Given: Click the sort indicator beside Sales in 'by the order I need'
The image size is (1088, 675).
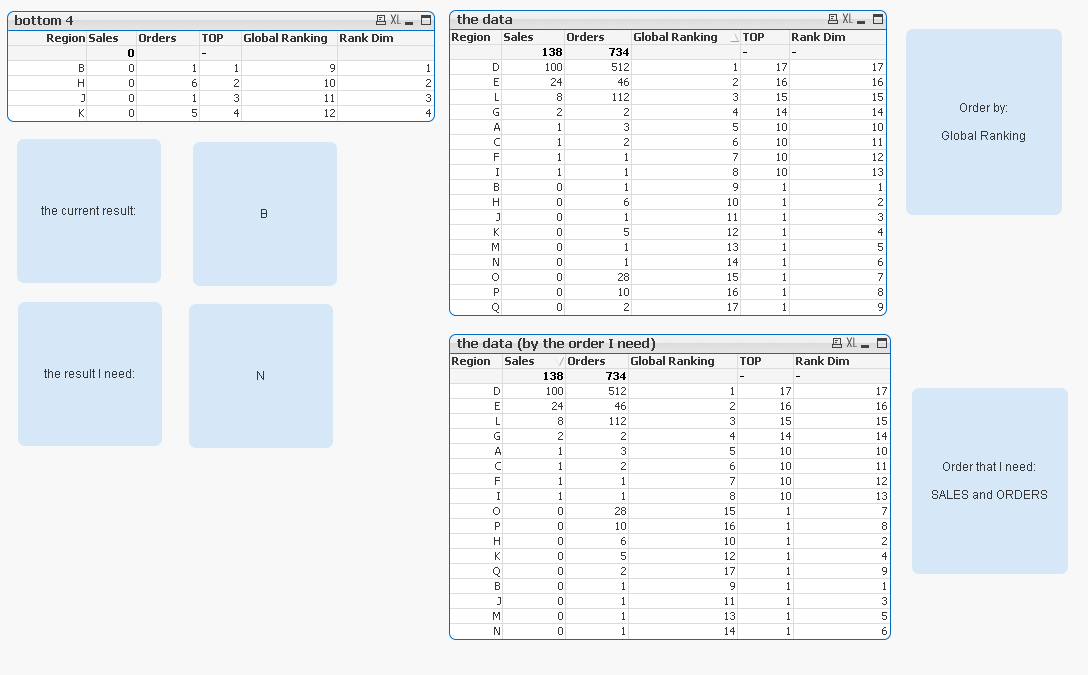Looking at the screenshot, I should (561, 361).
